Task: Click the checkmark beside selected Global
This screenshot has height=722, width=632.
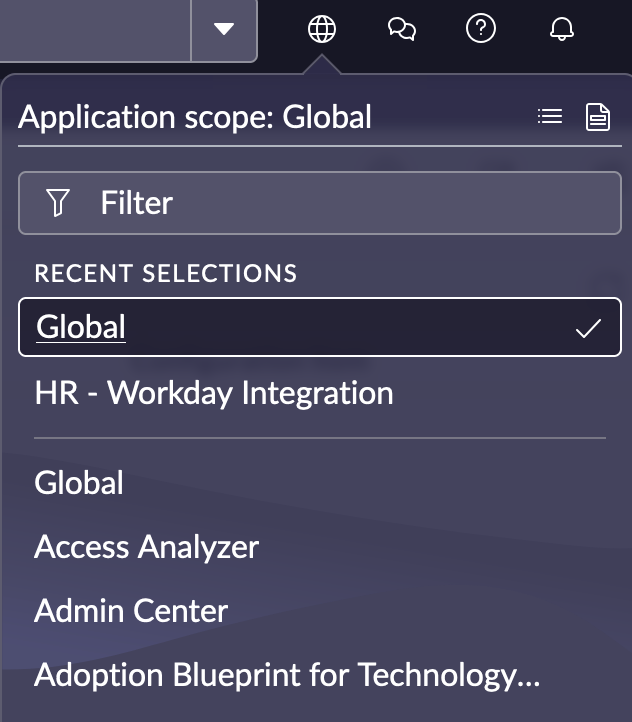Action: click(x=588, y=328)
